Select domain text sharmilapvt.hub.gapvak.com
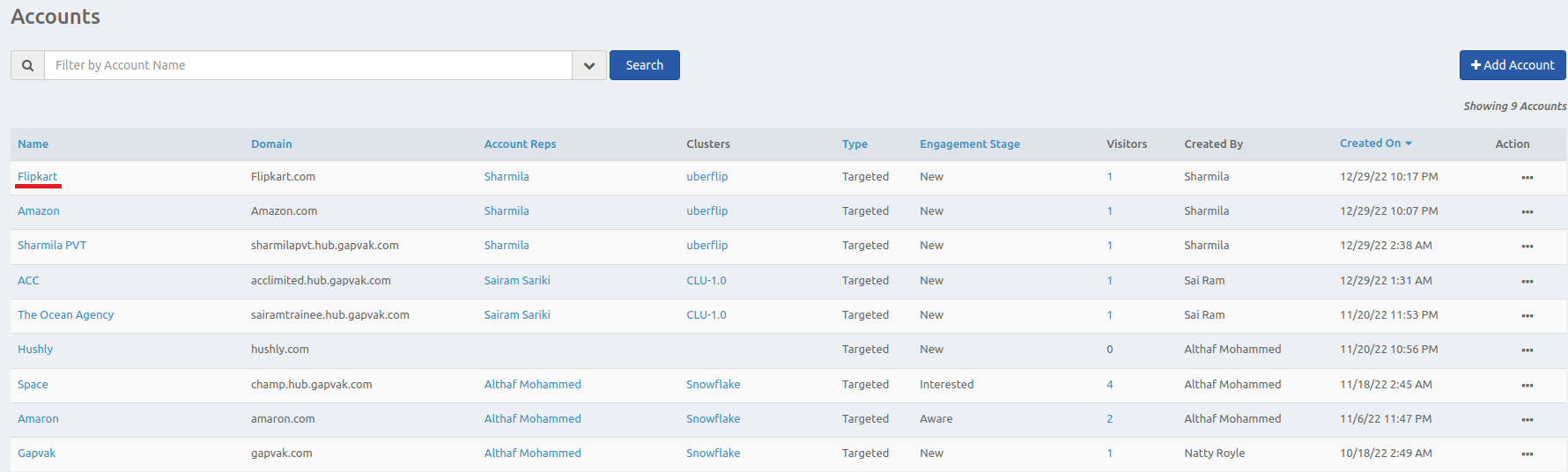This screenshot has width=1568, height=472. tap(325, 246)
